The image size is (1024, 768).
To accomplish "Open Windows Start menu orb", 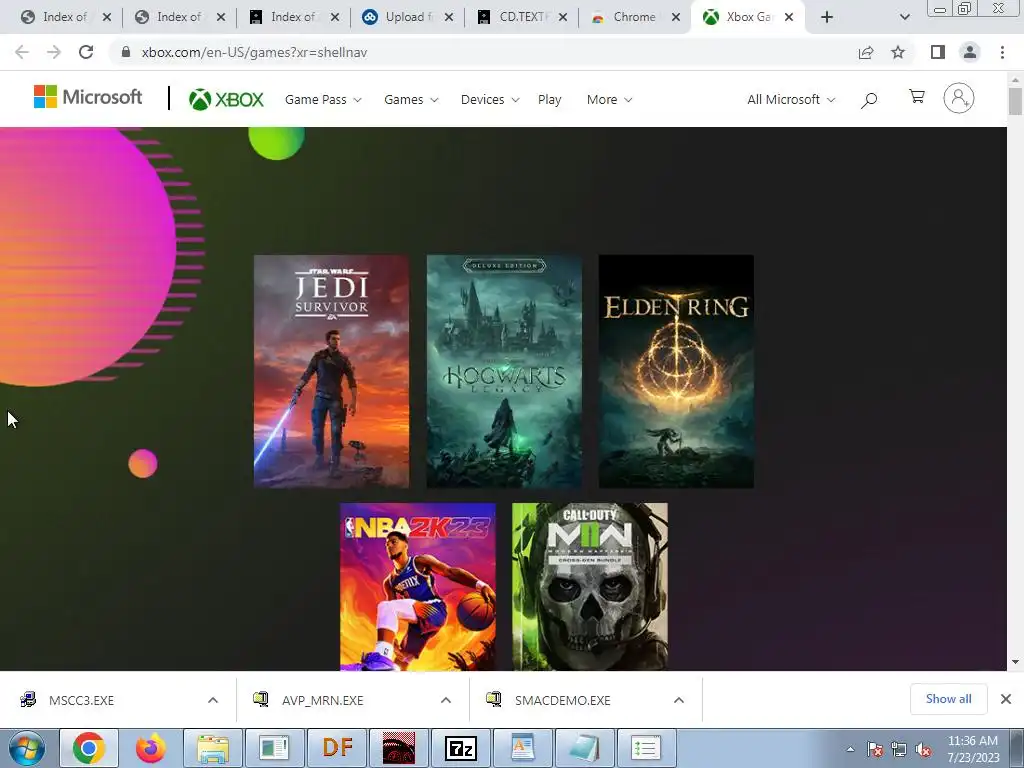I will (x=27, y=748).
